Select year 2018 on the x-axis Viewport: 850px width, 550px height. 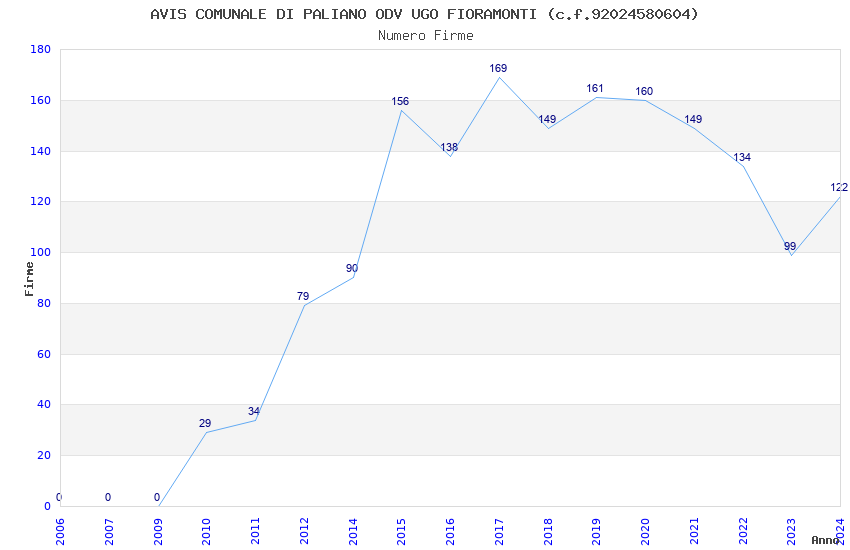click(548, 531)
